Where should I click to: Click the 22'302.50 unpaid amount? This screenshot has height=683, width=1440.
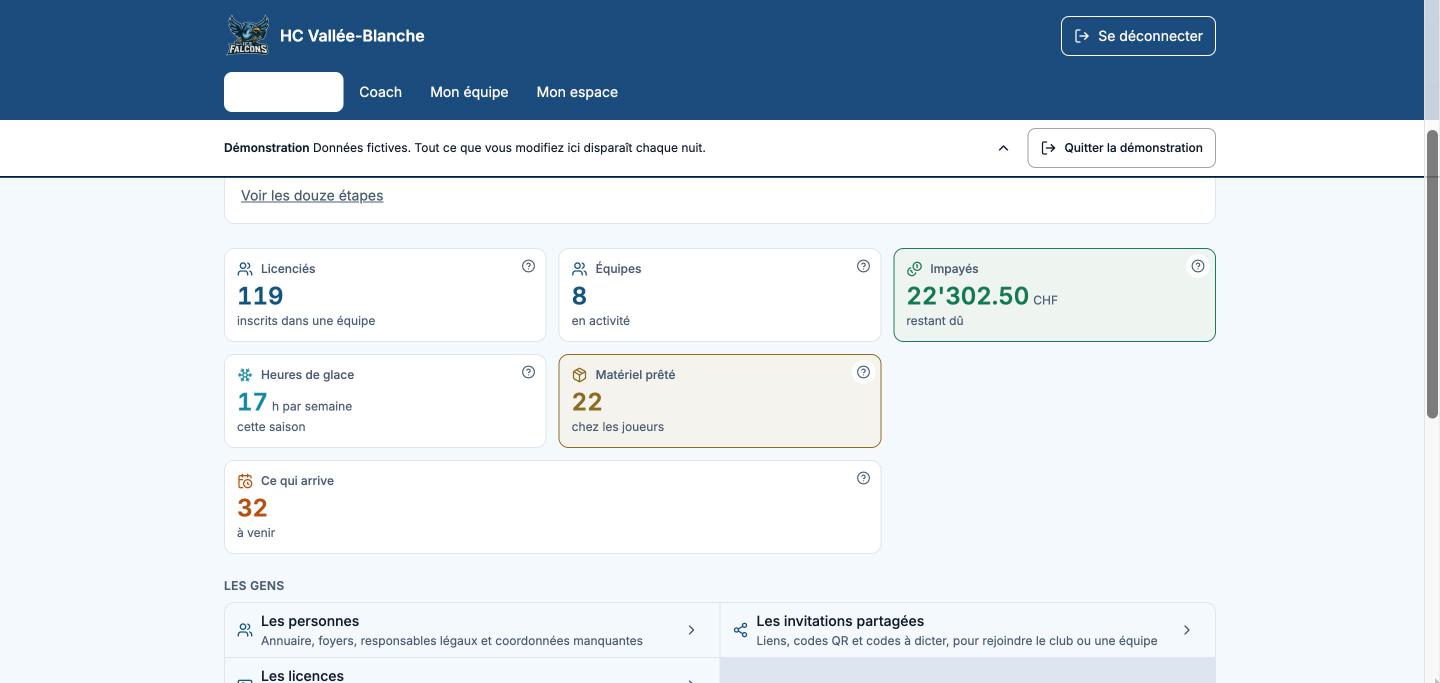pos(967,296)
